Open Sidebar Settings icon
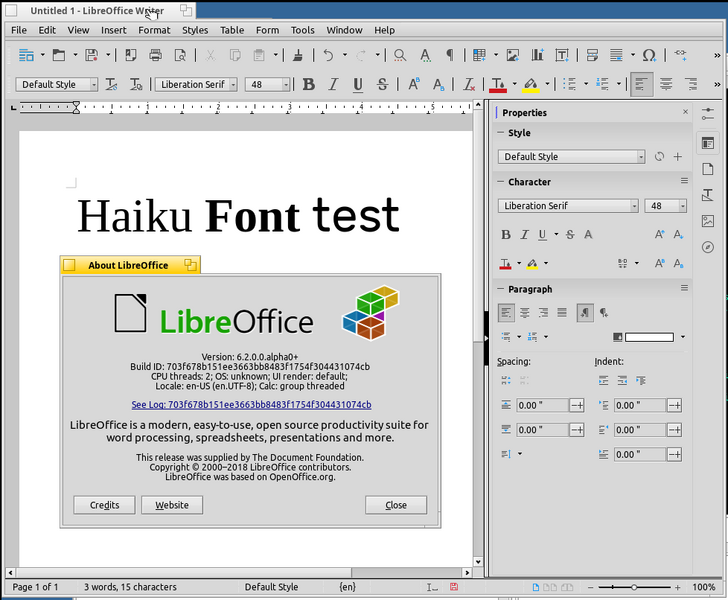This screenshot has width=728, height=600. click(x=708, y=114)
